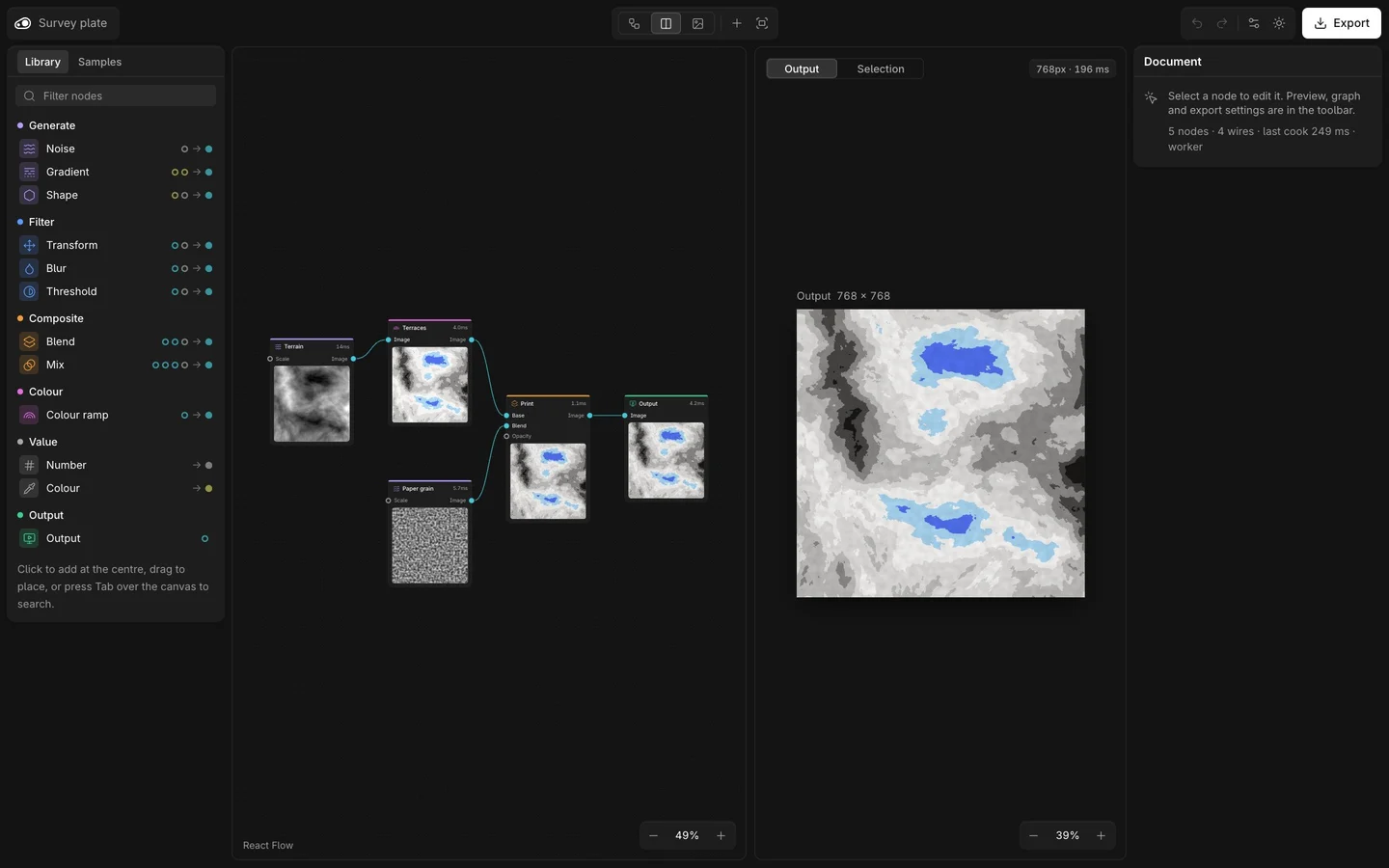Click the React Flow attribution link
The image size is (1389, 868).
pos(268,845)
